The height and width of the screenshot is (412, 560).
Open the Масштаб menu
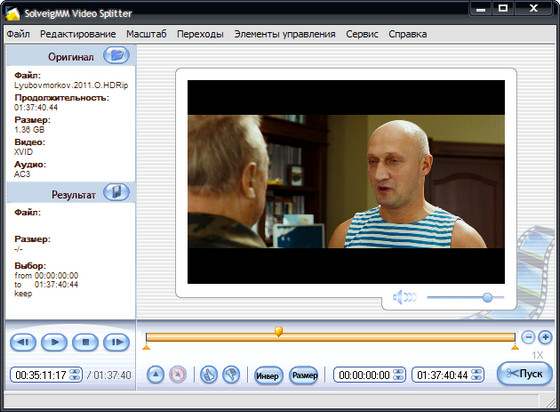click(146, 34)
